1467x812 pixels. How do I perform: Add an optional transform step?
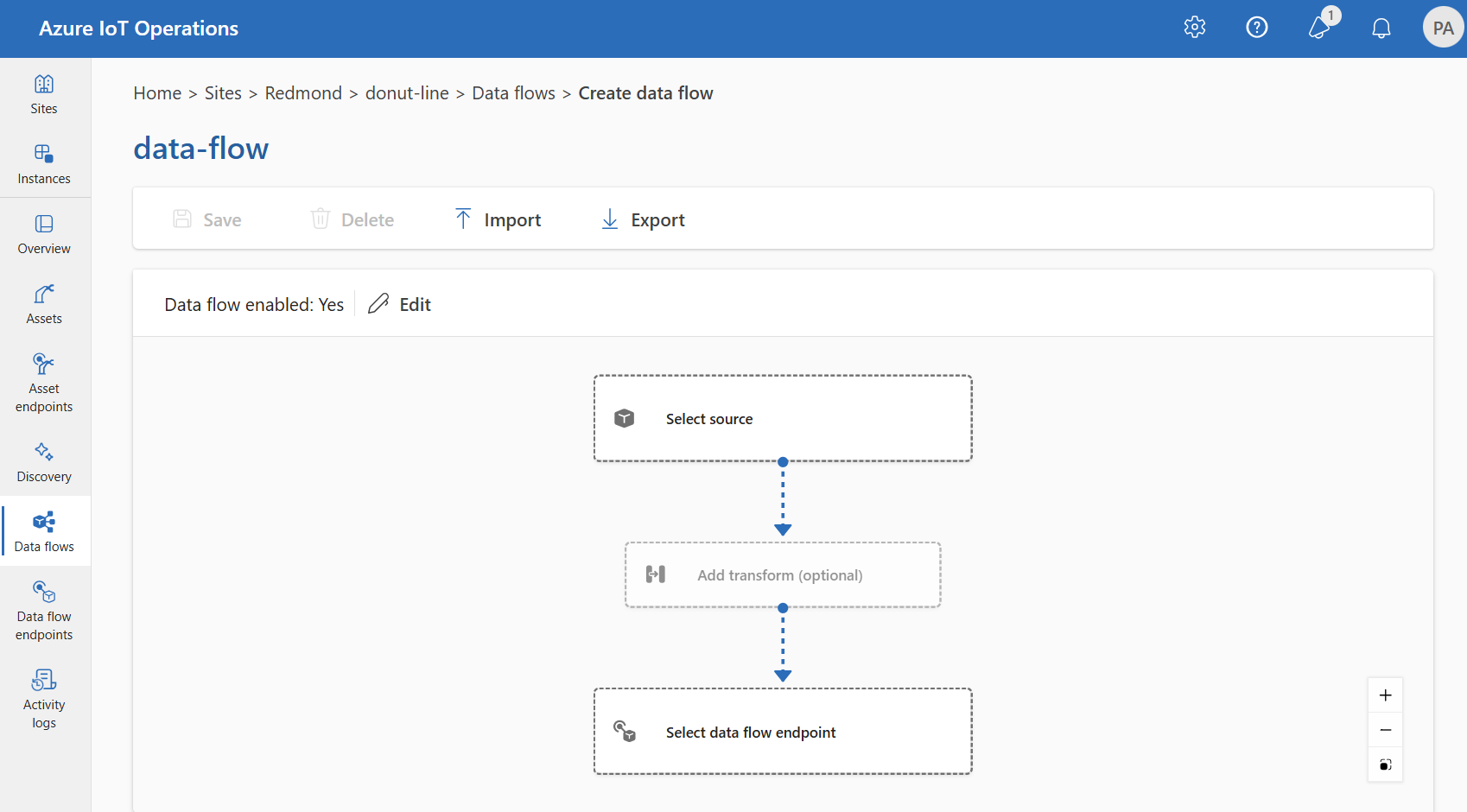[783, 574]
